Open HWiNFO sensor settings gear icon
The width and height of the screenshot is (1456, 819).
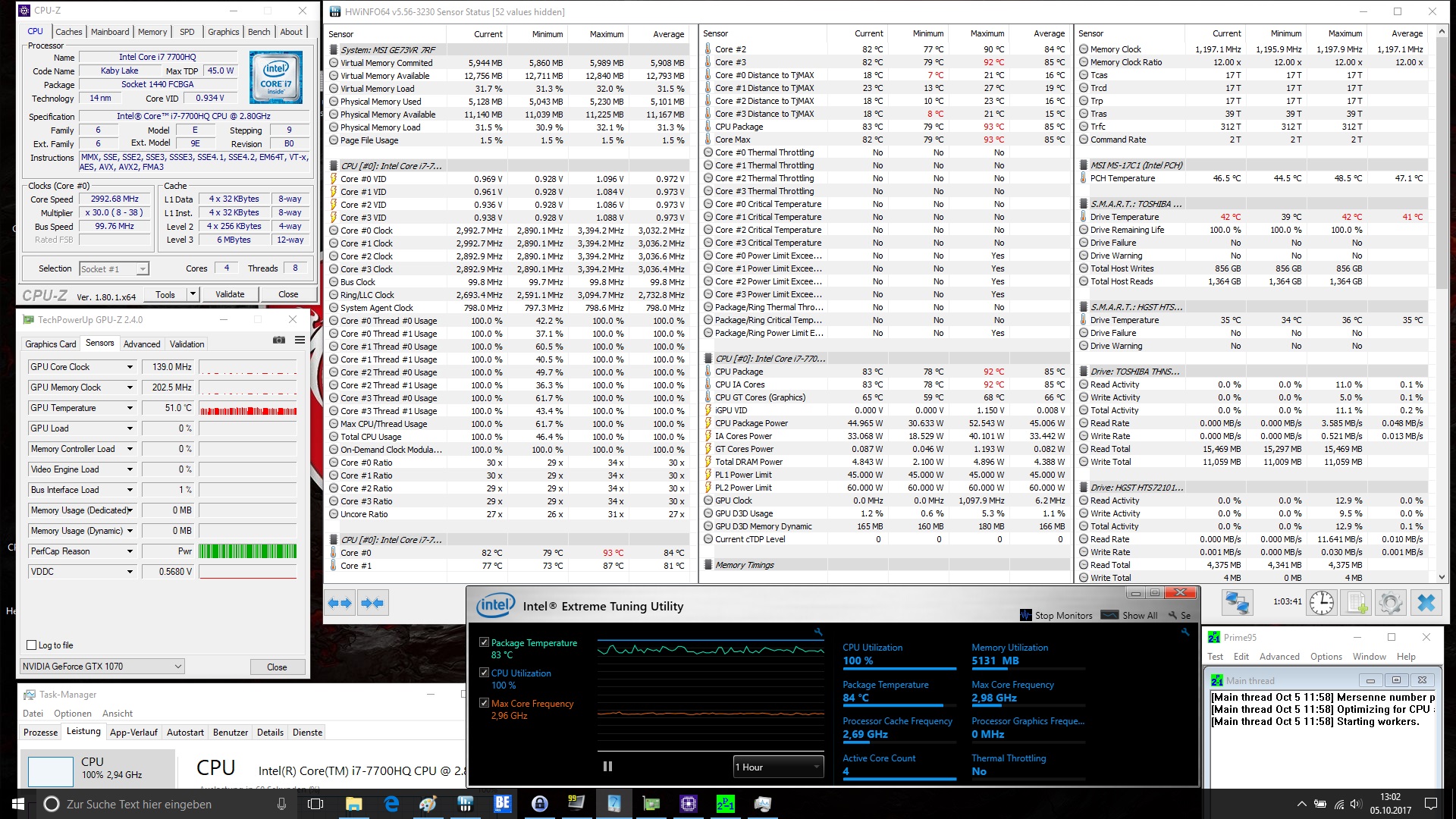pos(1390,603)
